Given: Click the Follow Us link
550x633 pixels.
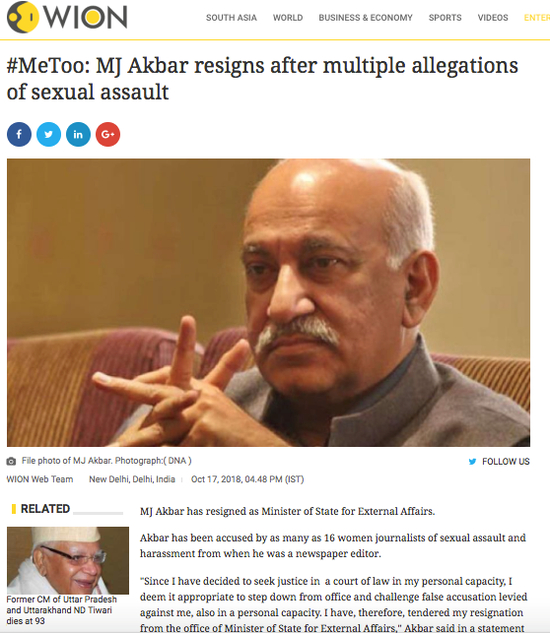Looking at the screenshot, I should coord(506,461).
